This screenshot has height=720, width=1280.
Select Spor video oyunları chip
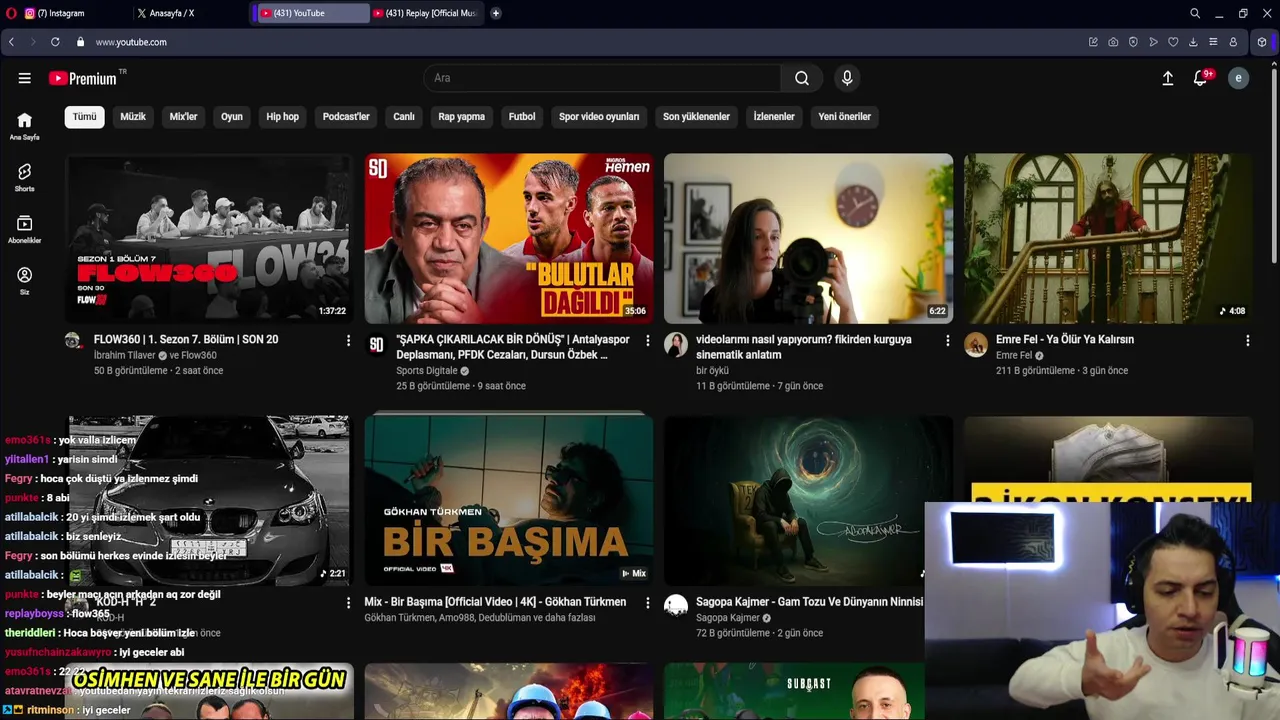[x=599, y=116]
